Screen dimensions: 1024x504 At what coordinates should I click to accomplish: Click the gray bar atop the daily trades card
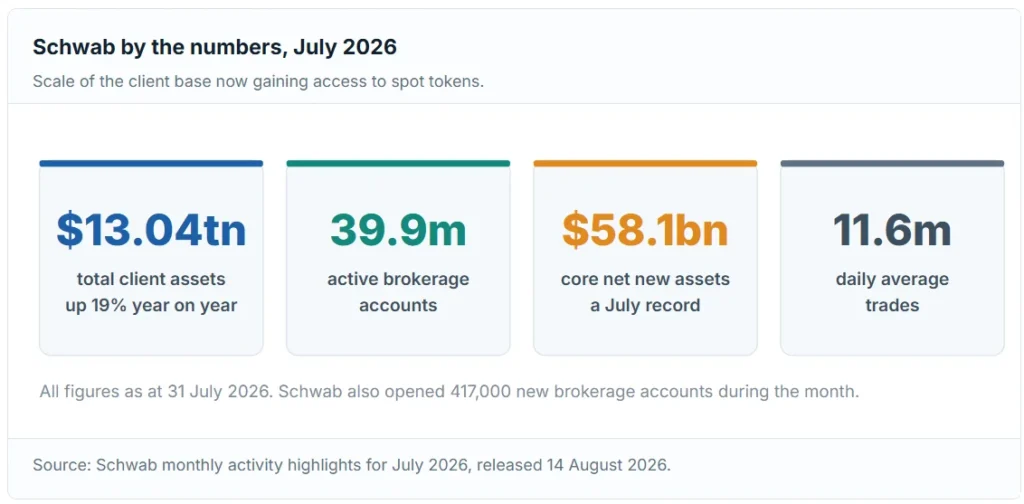tap(892, 163)
